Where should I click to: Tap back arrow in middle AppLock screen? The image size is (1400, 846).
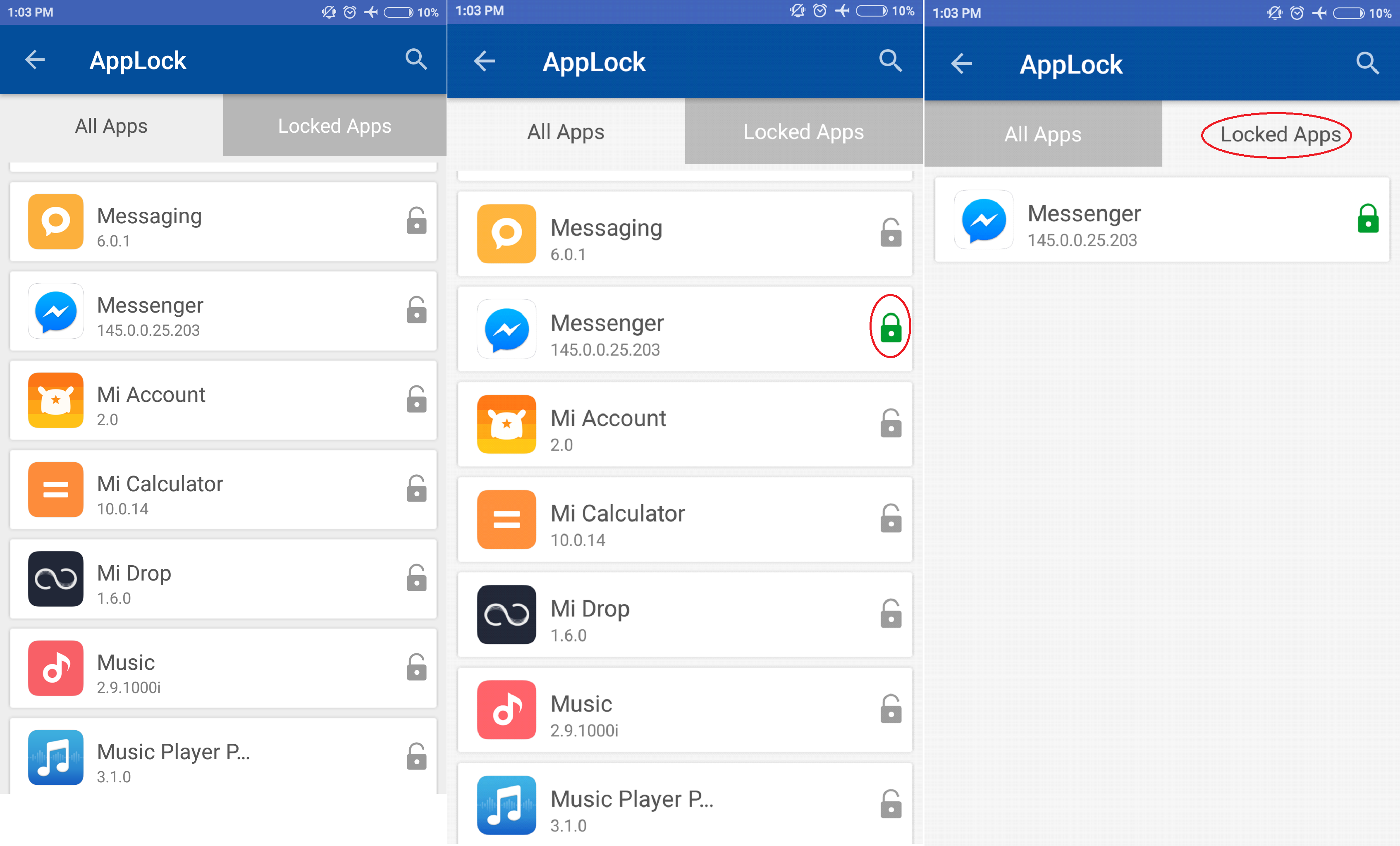click(x=485, y=61)
